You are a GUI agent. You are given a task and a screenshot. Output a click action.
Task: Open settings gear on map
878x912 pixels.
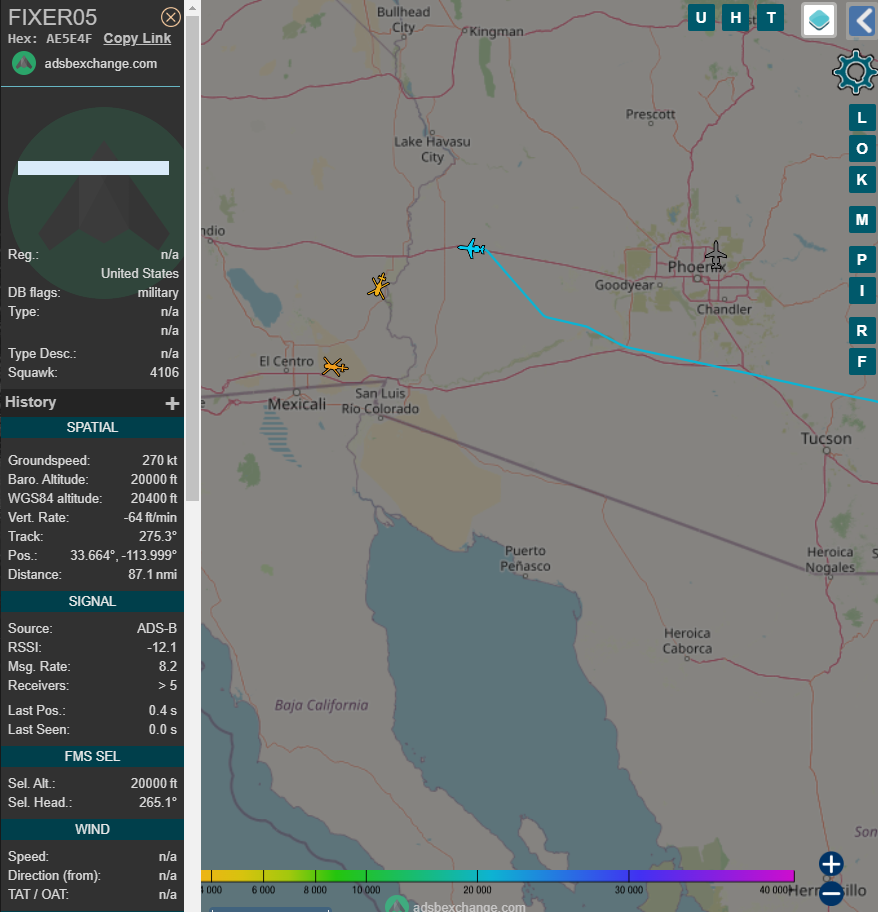855,72
